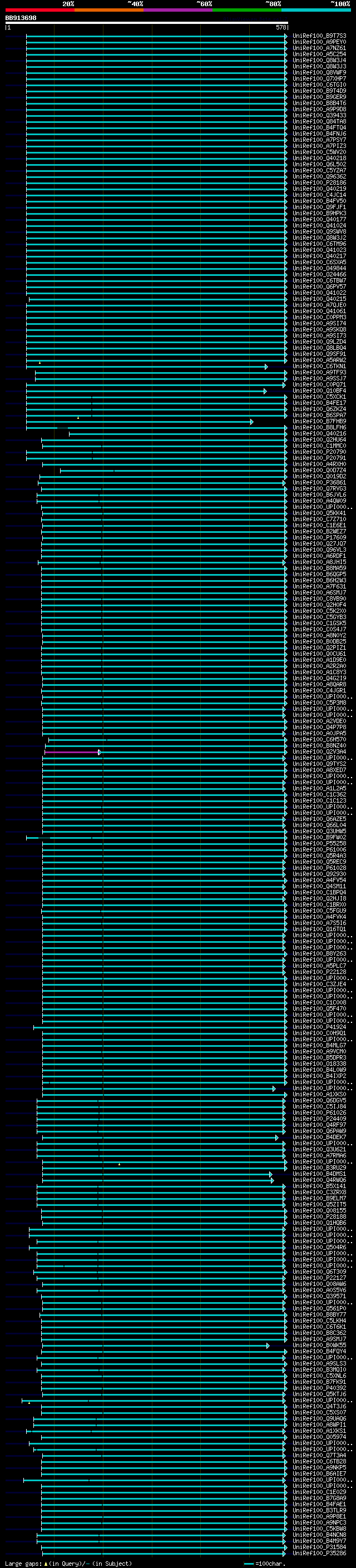Viewport: 356px width, 1568px height.
Task: Click the UniRef100_B9FW02 label
Action: pos(319,838)
